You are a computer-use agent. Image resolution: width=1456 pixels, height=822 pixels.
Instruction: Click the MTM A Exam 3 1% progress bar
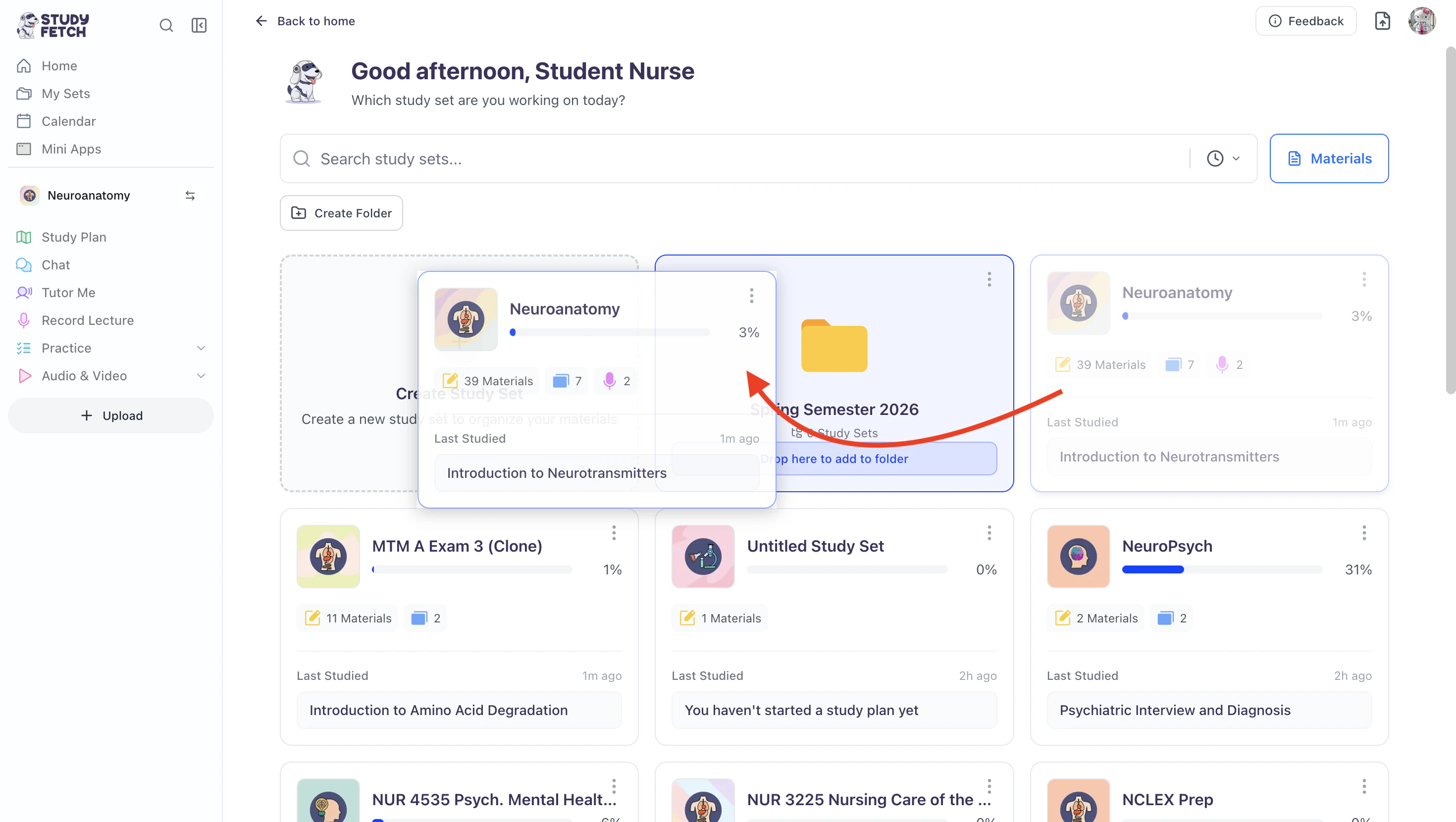coord(472,570)
